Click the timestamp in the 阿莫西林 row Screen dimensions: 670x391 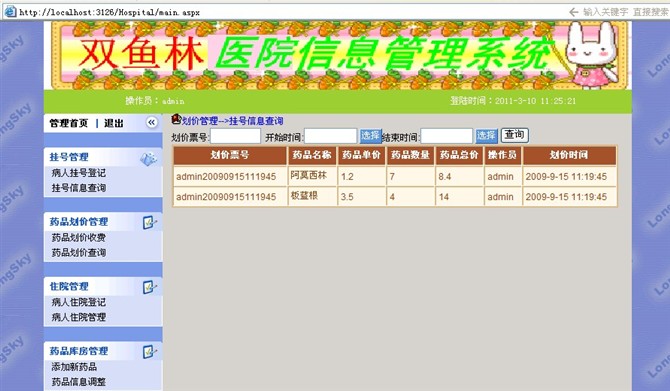(x=566, y=176)
